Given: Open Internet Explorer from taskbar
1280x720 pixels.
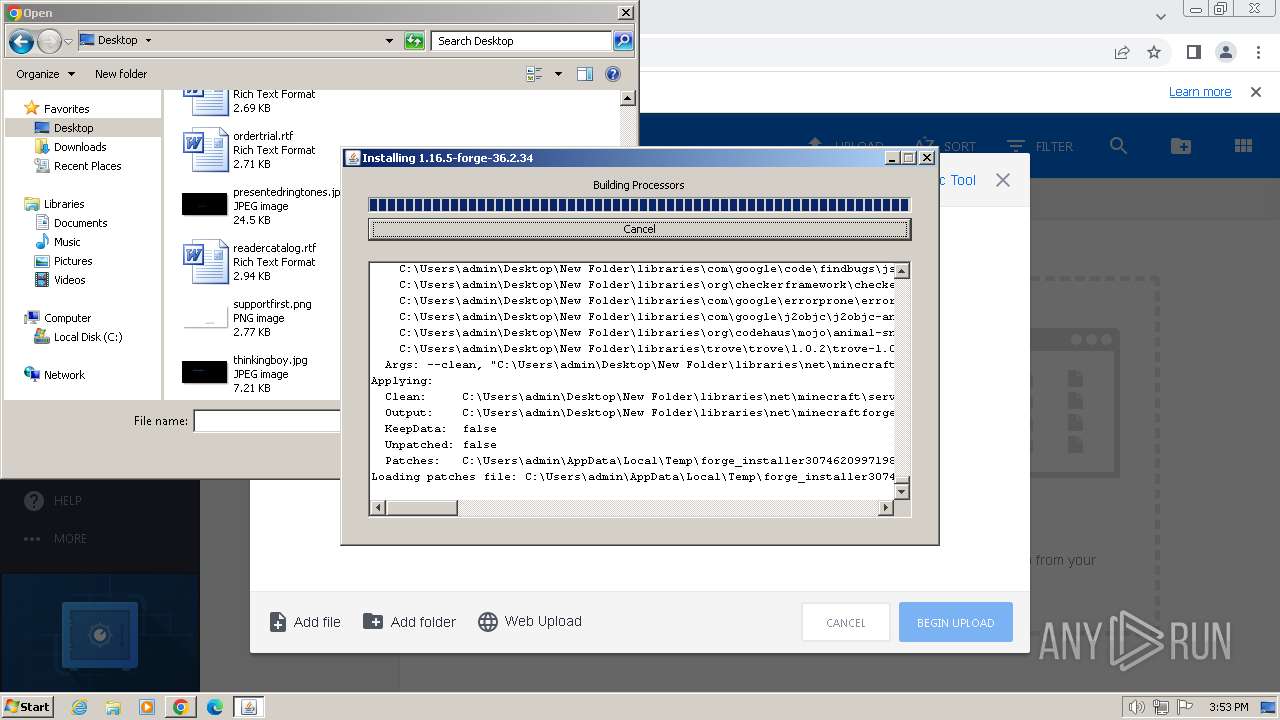Looking at the screenshot, I should point(79,707).
